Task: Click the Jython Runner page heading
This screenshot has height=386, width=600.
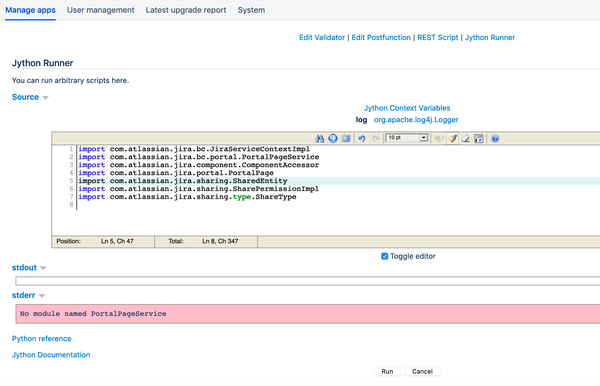Action: pos(42,63)
